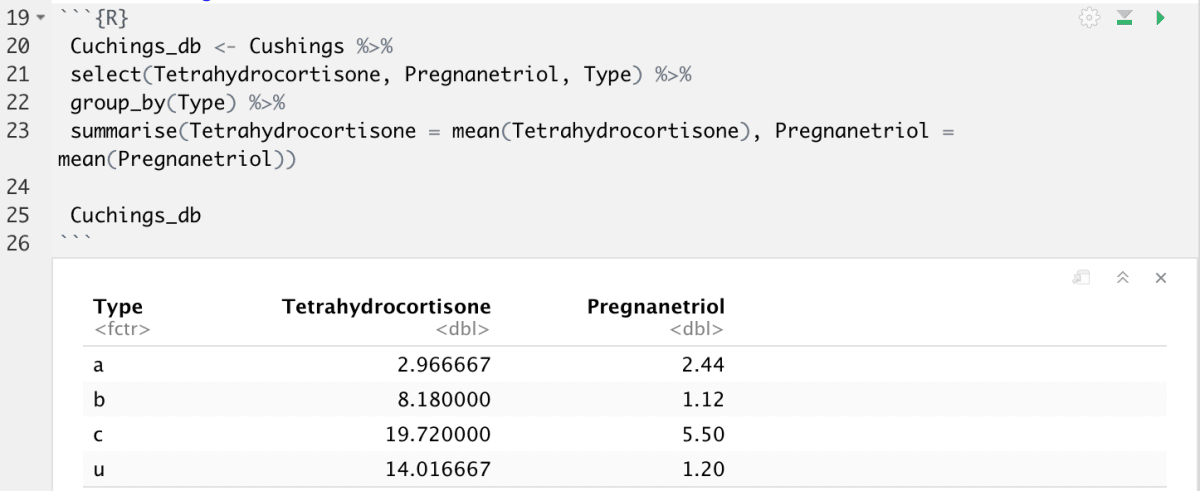Run all chunks above icon
Image resolution: width=1200 pixels, height=491 pixels.
1125,18
